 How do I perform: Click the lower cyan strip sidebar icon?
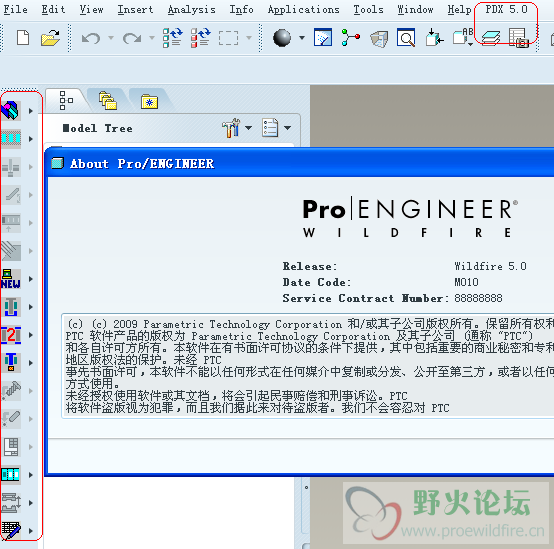11,475
